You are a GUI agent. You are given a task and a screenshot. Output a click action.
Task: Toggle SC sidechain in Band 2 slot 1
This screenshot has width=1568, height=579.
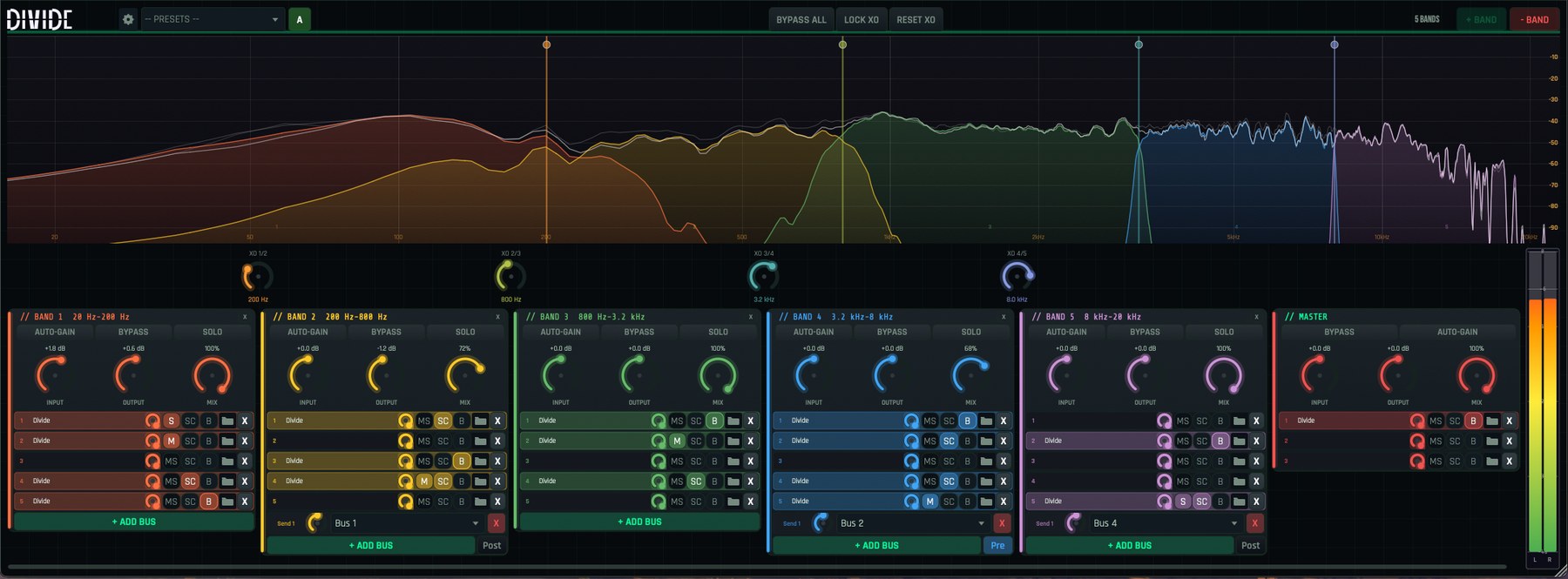click(443, 421)
